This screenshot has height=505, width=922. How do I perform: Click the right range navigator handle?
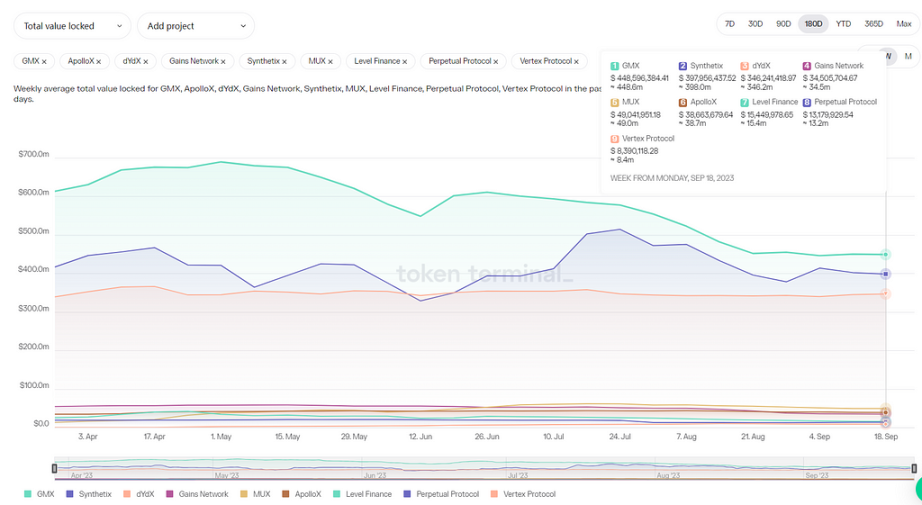pyautogui.click(x=914, y=469)
